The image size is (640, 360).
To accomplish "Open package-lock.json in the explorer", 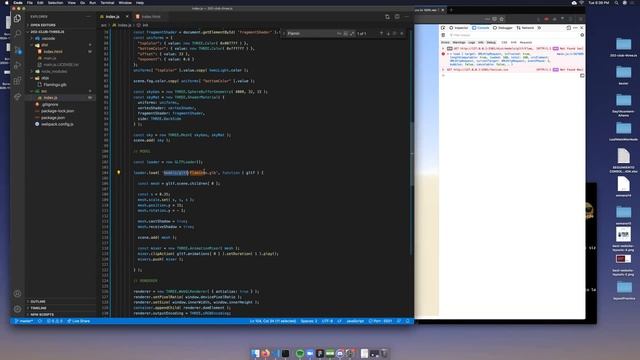I will click(60, 111).
